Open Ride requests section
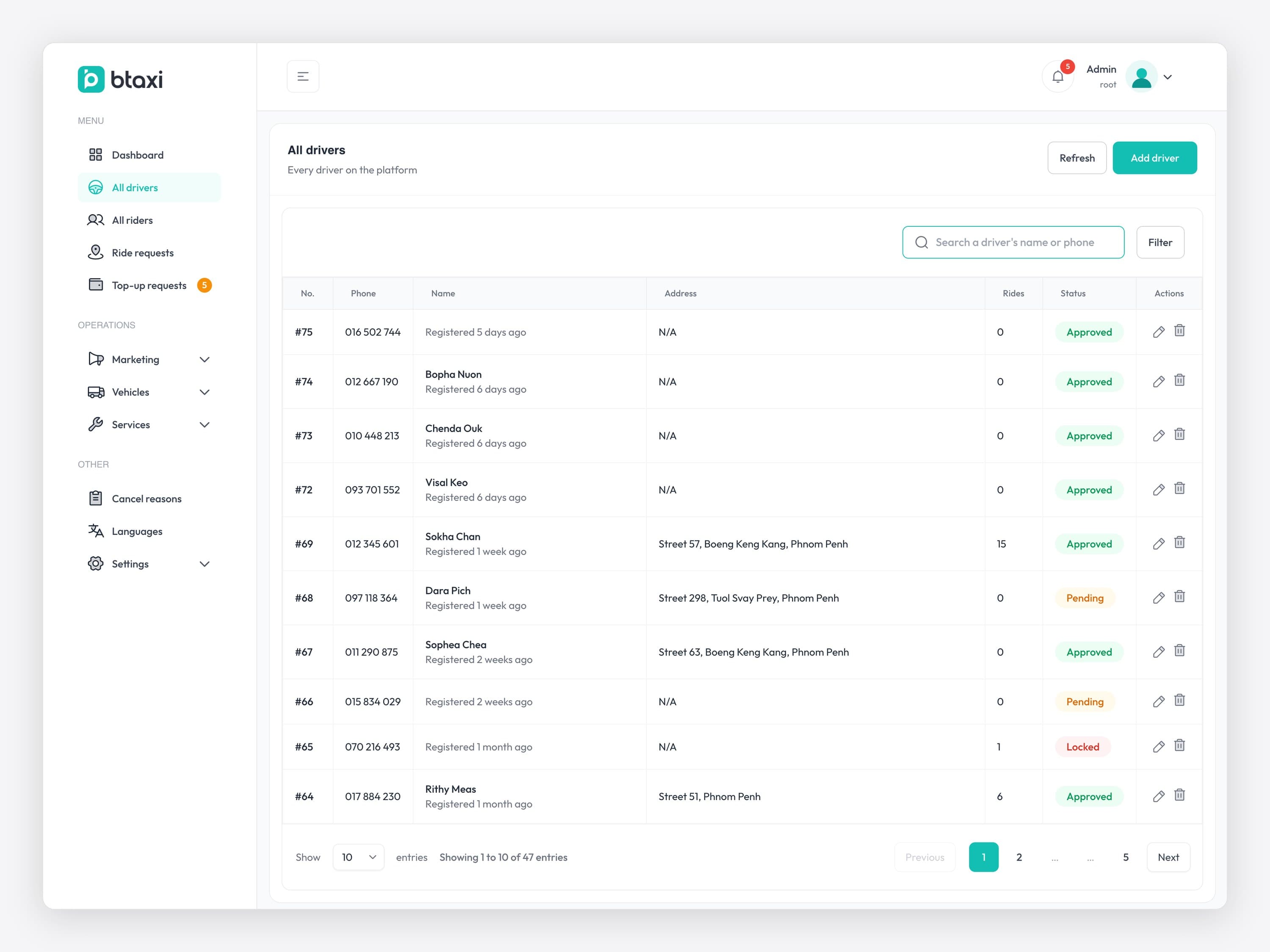Screen dimensions: 1270x952 149,253
